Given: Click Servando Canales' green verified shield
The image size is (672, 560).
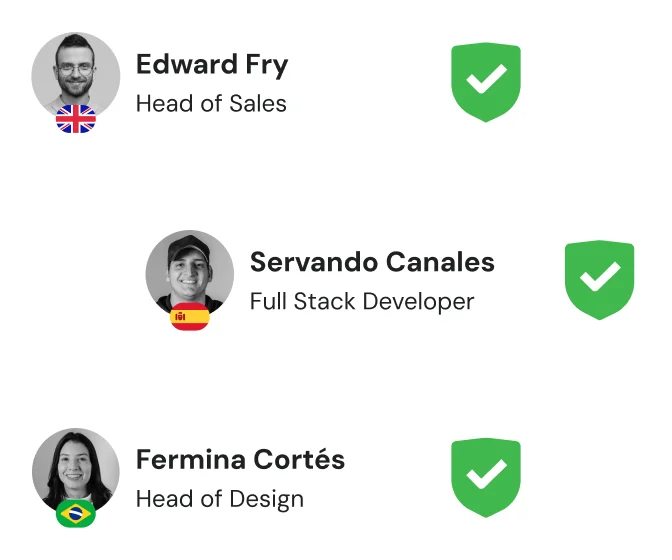Looking at the screenshot, I should point(599,280).
